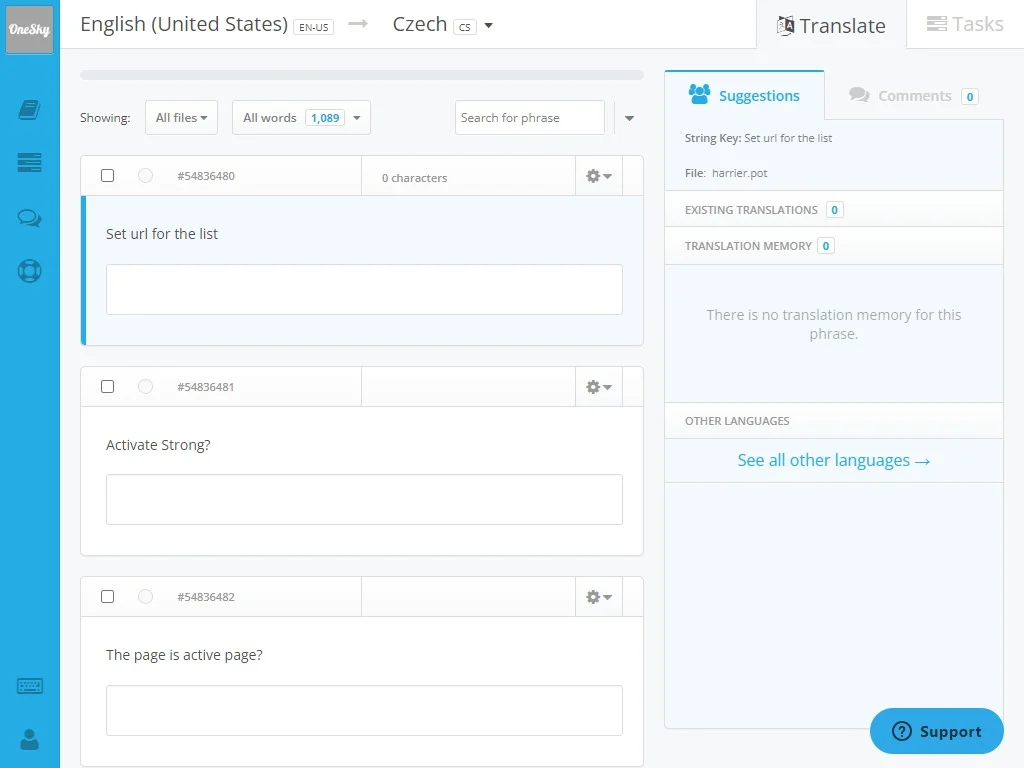
Task: Toggle status circle for phrase #54836480
Action: [146, 176]
